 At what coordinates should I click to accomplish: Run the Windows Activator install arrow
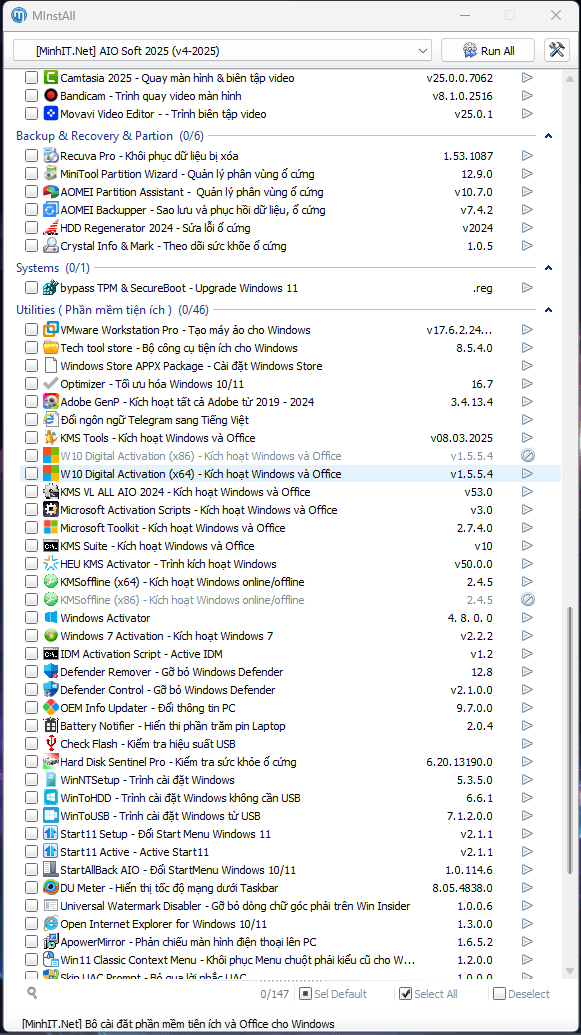pos(527,618)
